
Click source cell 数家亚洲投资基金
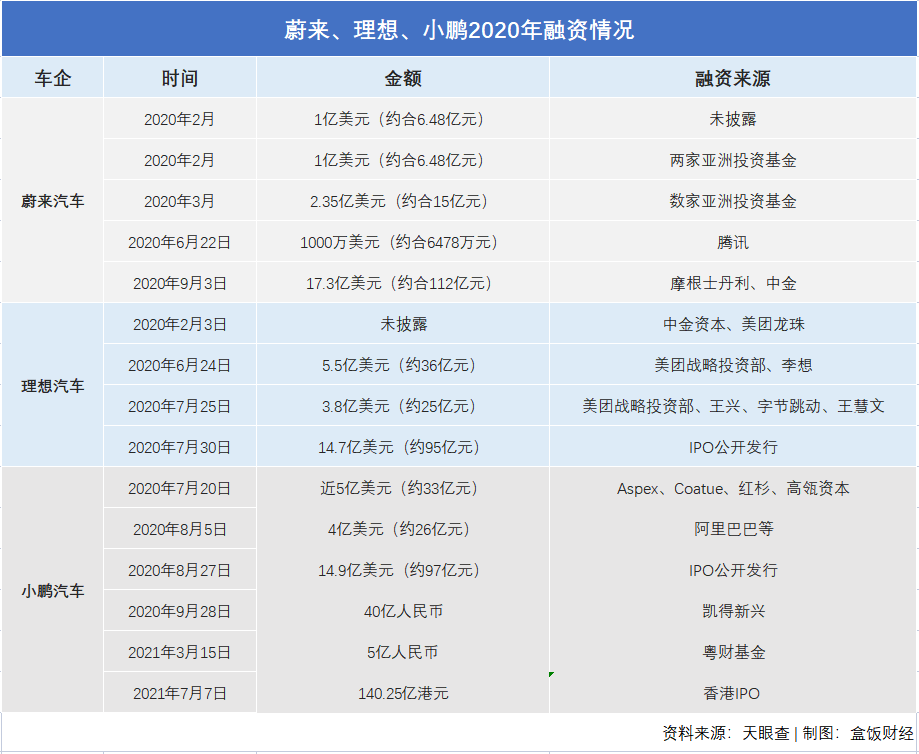pos(733,201)
